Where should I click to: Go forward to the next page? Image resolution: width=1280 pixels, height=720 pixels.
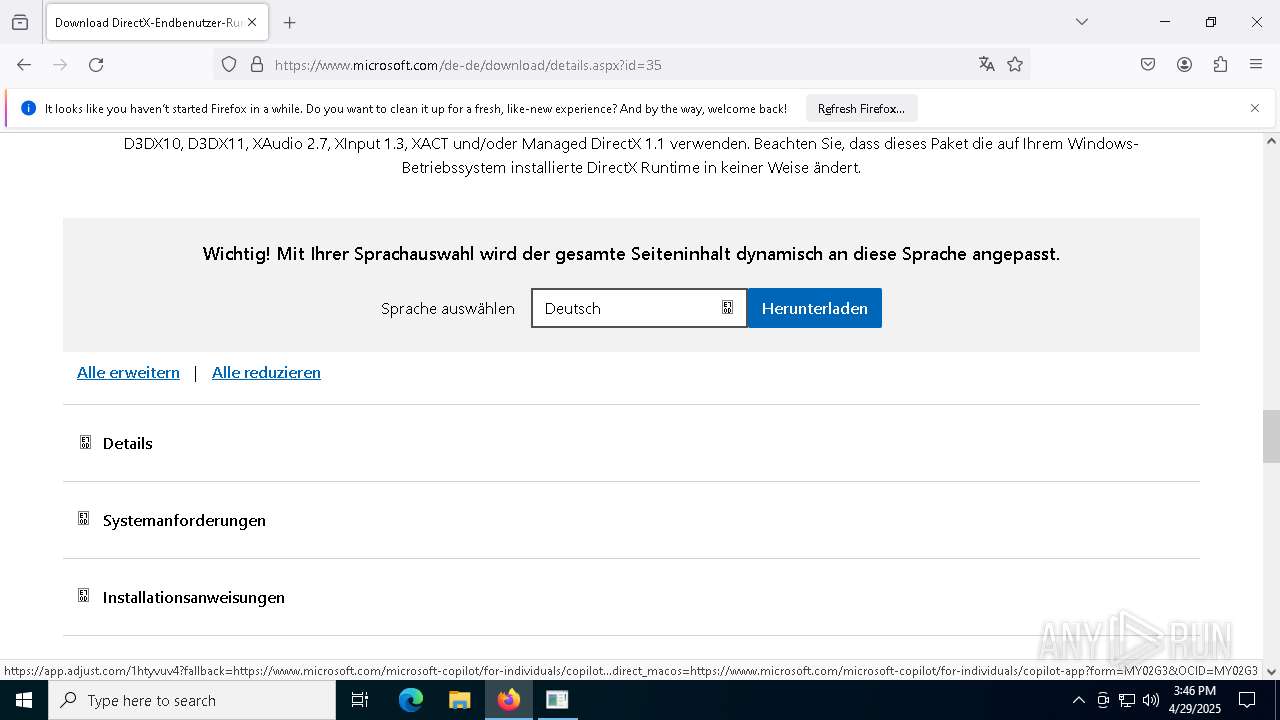pyautogui.click(x=60, y=65)
